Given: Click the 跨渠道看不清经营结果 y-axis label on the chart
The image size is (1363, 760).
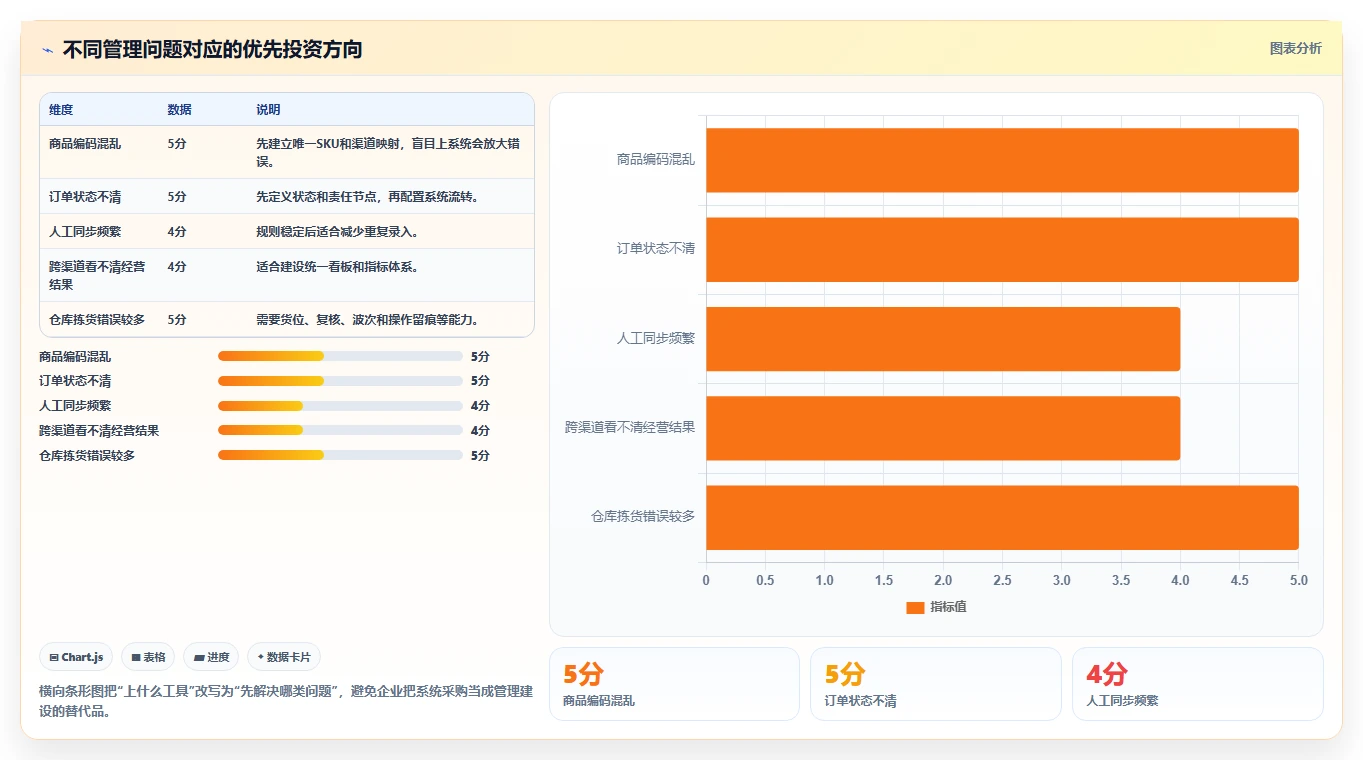Looking at the screenshot, I should tap(630, 427).
